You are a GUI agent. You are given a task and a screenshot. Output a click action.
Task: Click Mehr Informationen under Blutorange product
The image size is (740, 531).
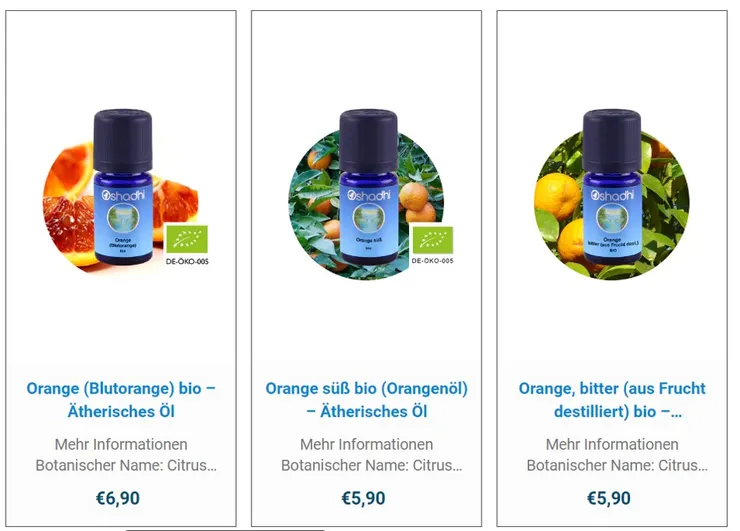121,444
